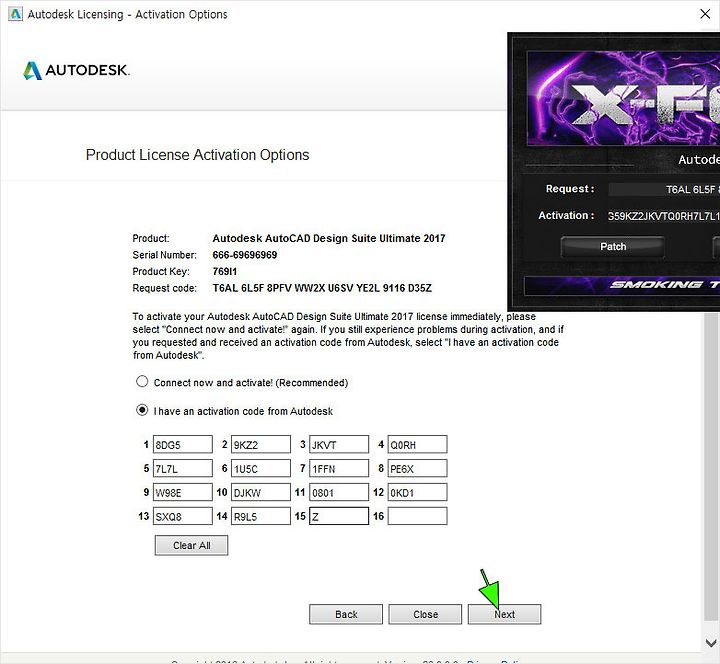The height and width of the screenshot is (664, 720).
Task: Select Connect now and activate radio button
Action: 142,382
